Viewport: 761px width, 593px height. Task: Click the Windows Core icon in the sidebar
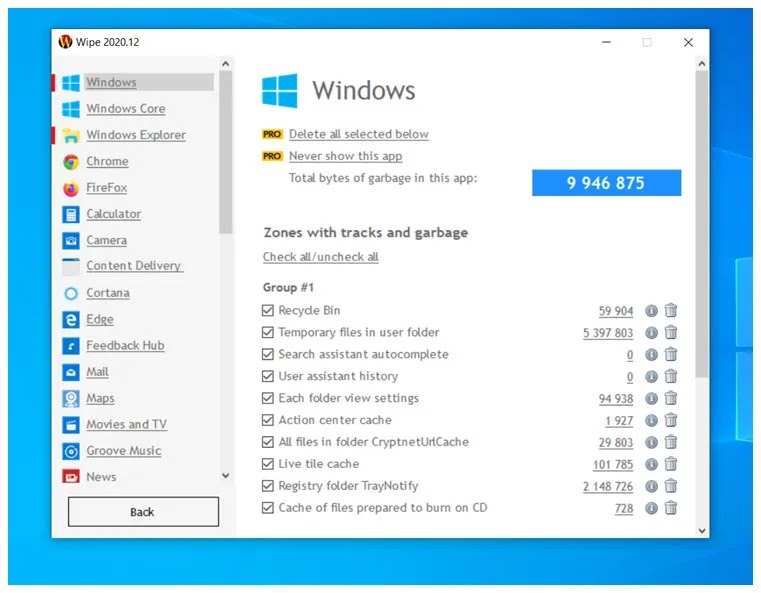click(x=71, y=109)
